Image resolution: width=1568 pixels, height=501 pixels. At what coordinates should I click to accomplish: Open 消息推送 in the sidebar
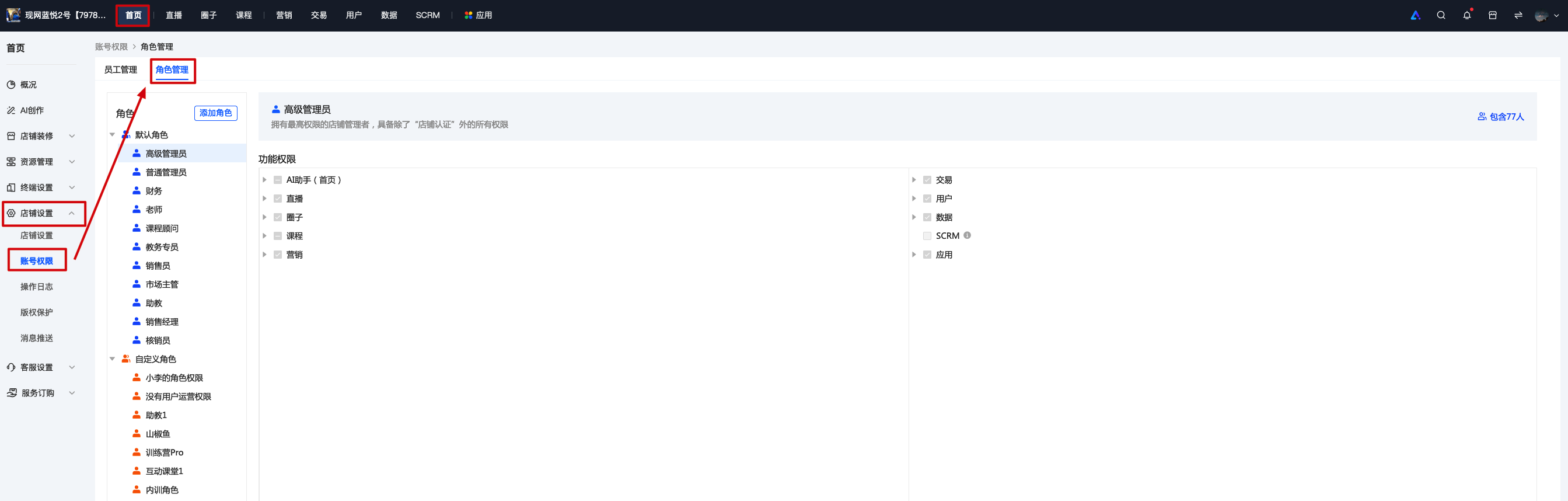[37, 338]
